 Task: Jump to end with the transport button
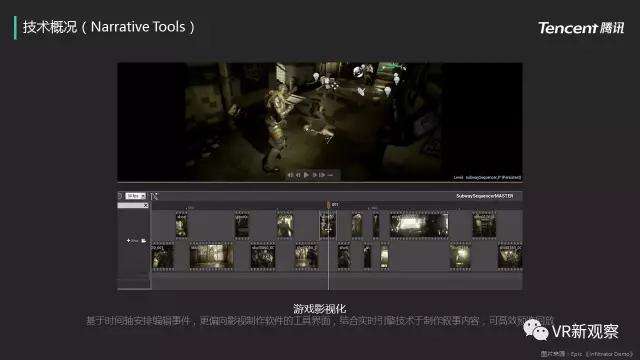coord(322,175)
